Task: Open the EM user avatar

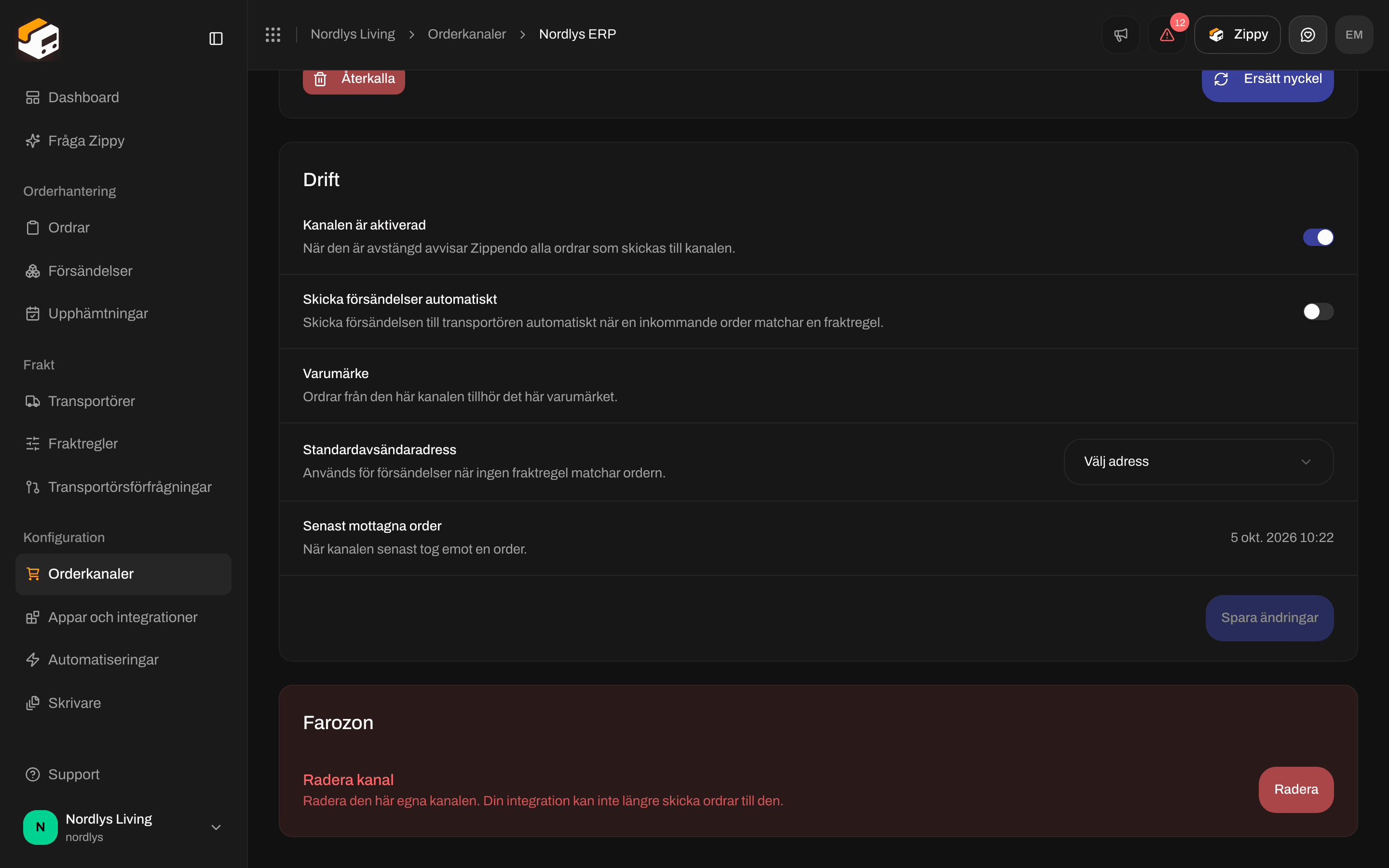Action: point(1353,34)
